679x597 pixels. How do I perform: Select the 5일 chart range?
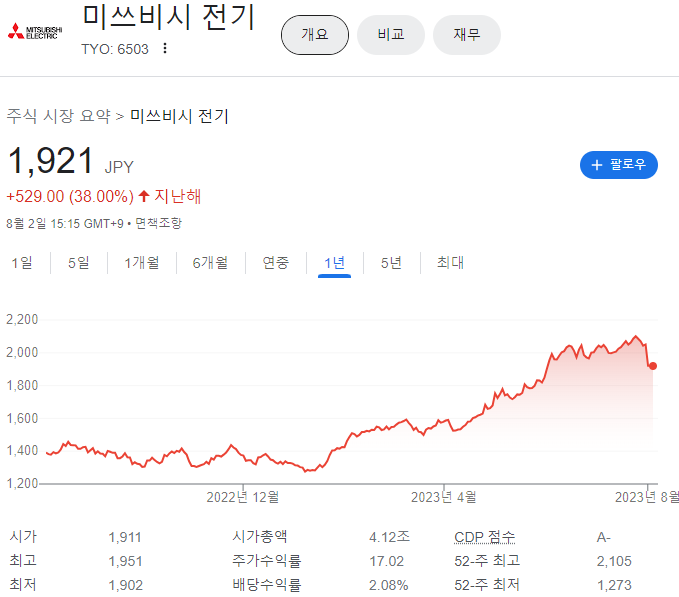79,262
